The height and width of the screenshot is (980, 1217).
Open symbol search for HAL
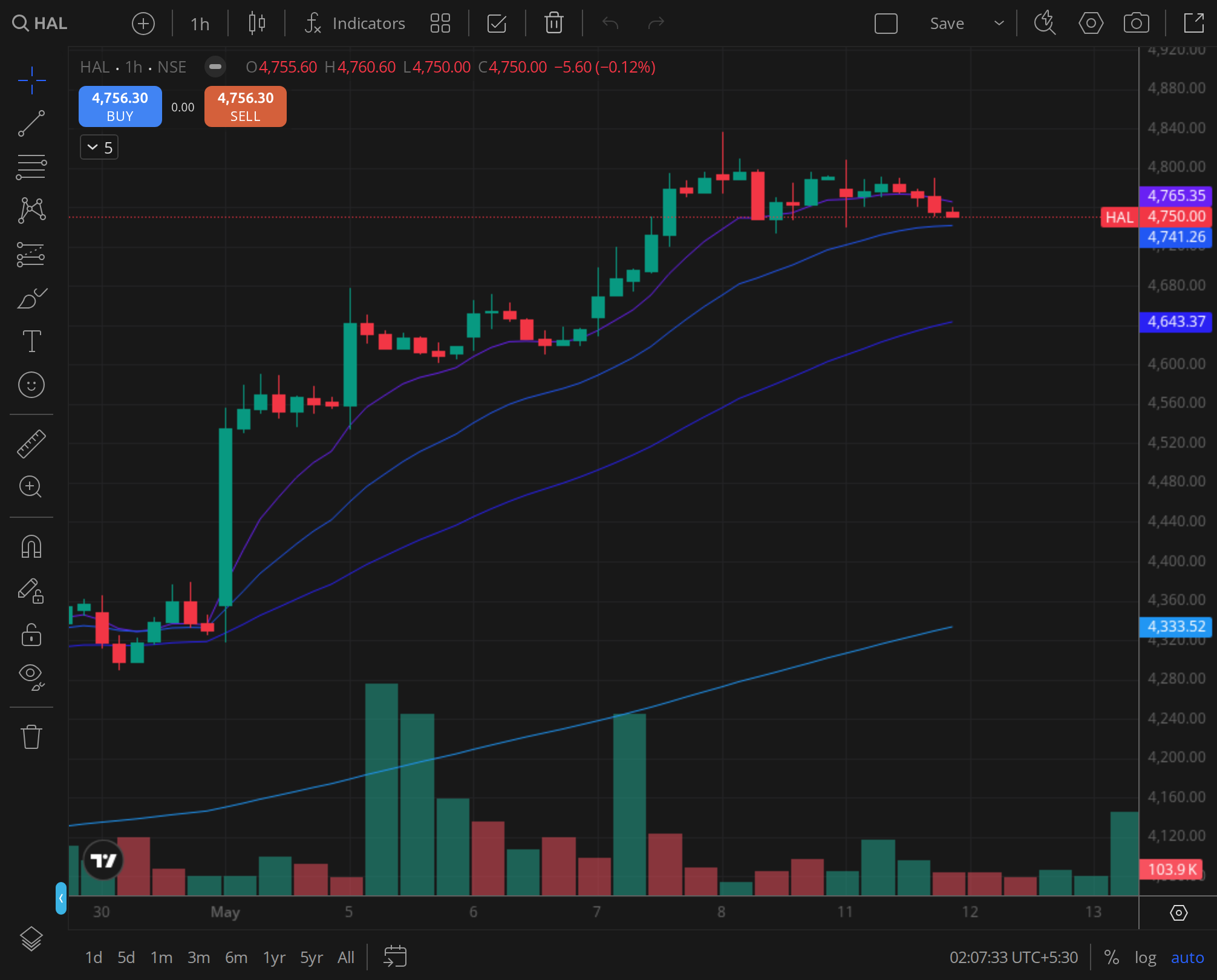[x=40, y=24]
